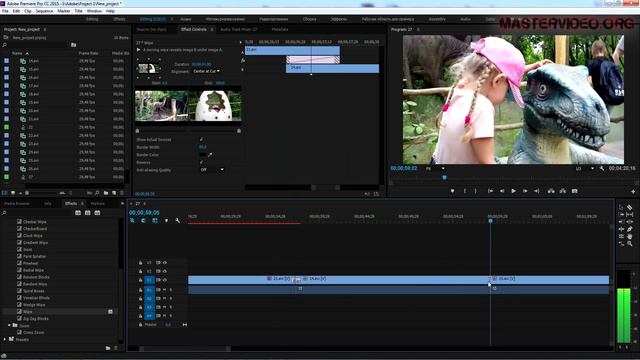Play the Wipe transition preview
Viewport: 640px width, 360px height.
point(138,50)
